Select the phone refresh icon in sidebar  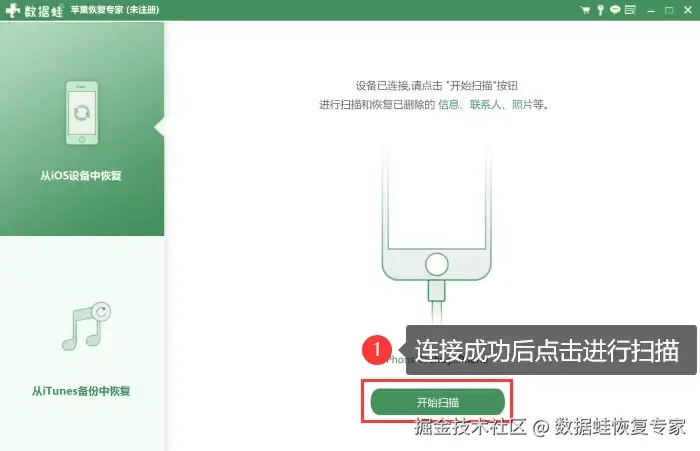point(82,113)
